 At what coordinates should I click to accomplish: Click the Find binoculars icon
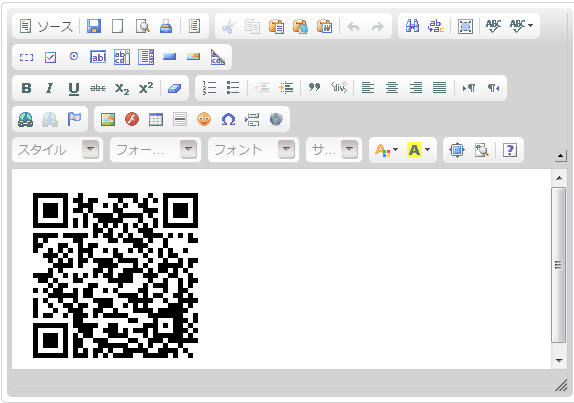412,26
